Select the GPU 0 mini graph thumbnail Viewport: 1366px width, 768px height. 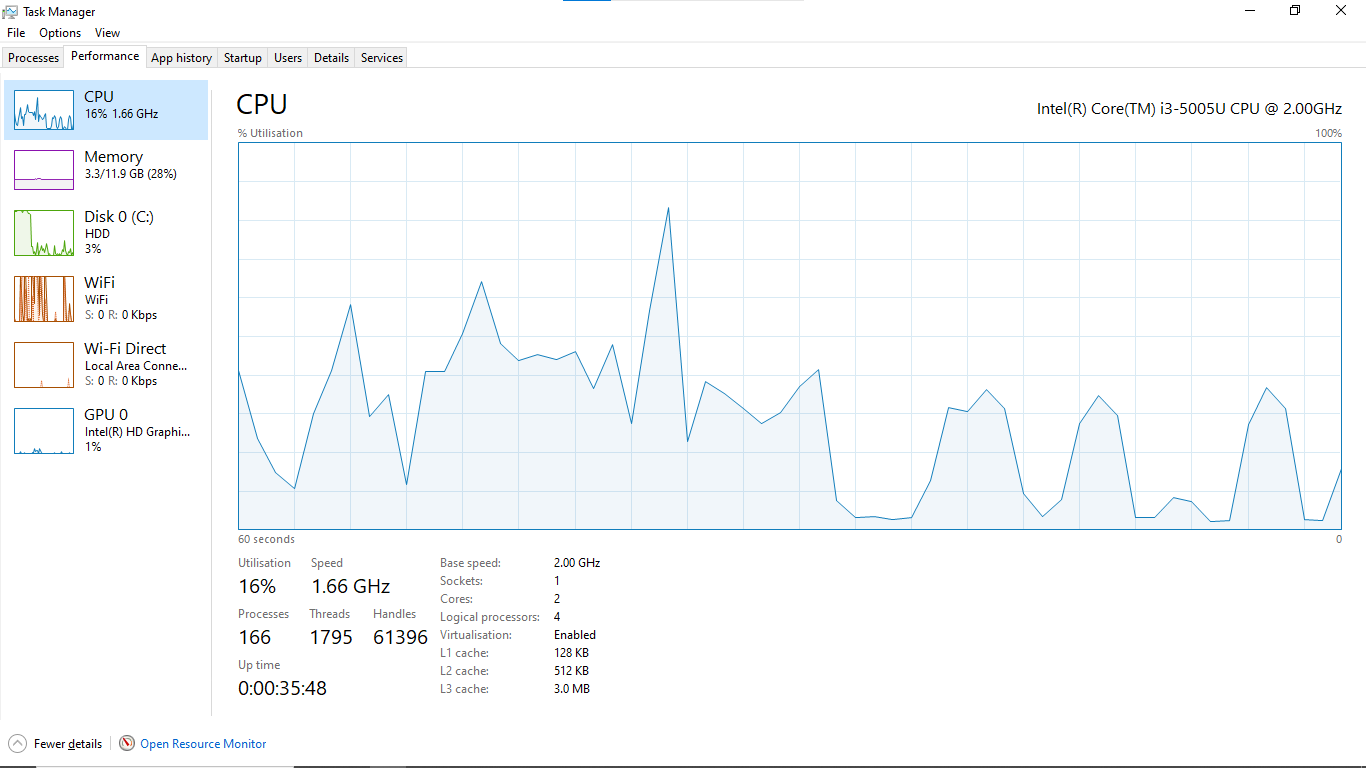coord(44,431)
